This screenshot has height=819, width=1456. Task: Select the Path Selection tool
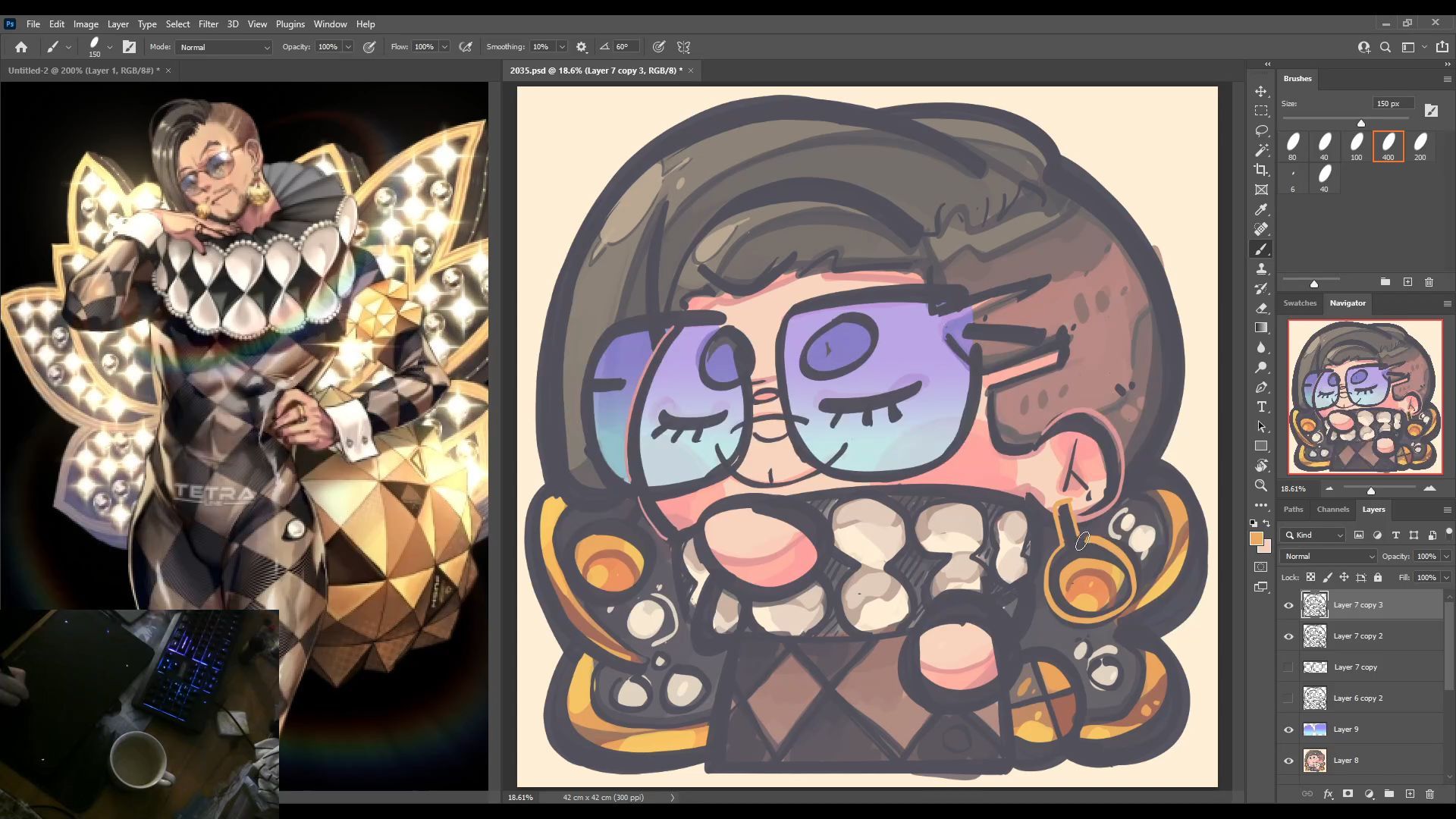1261,426
